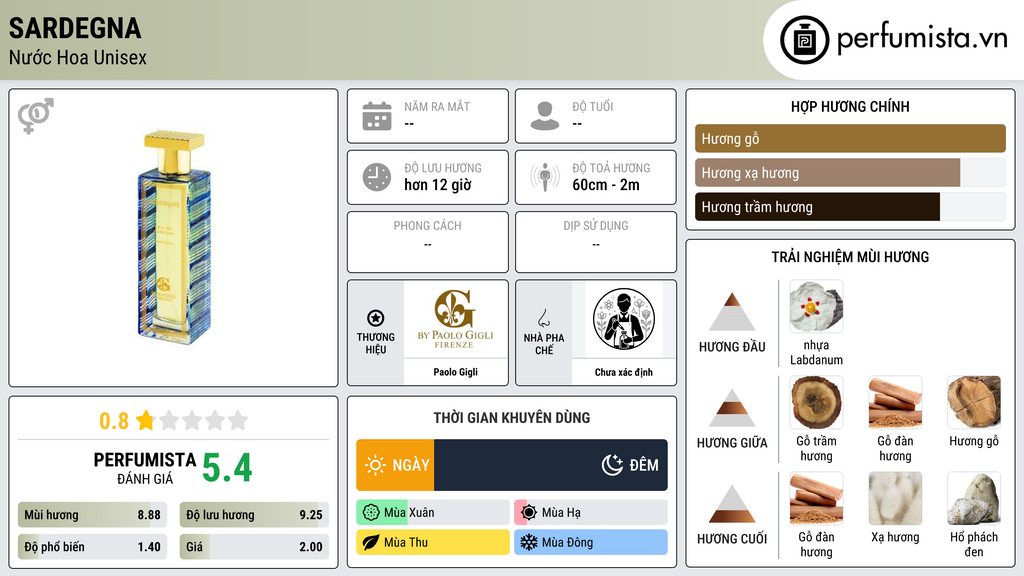Viewport: 1024px width, 576px height.
Task: Click the dark Đêm night bar
Action: pyautogui.click(x=551, y=465)
